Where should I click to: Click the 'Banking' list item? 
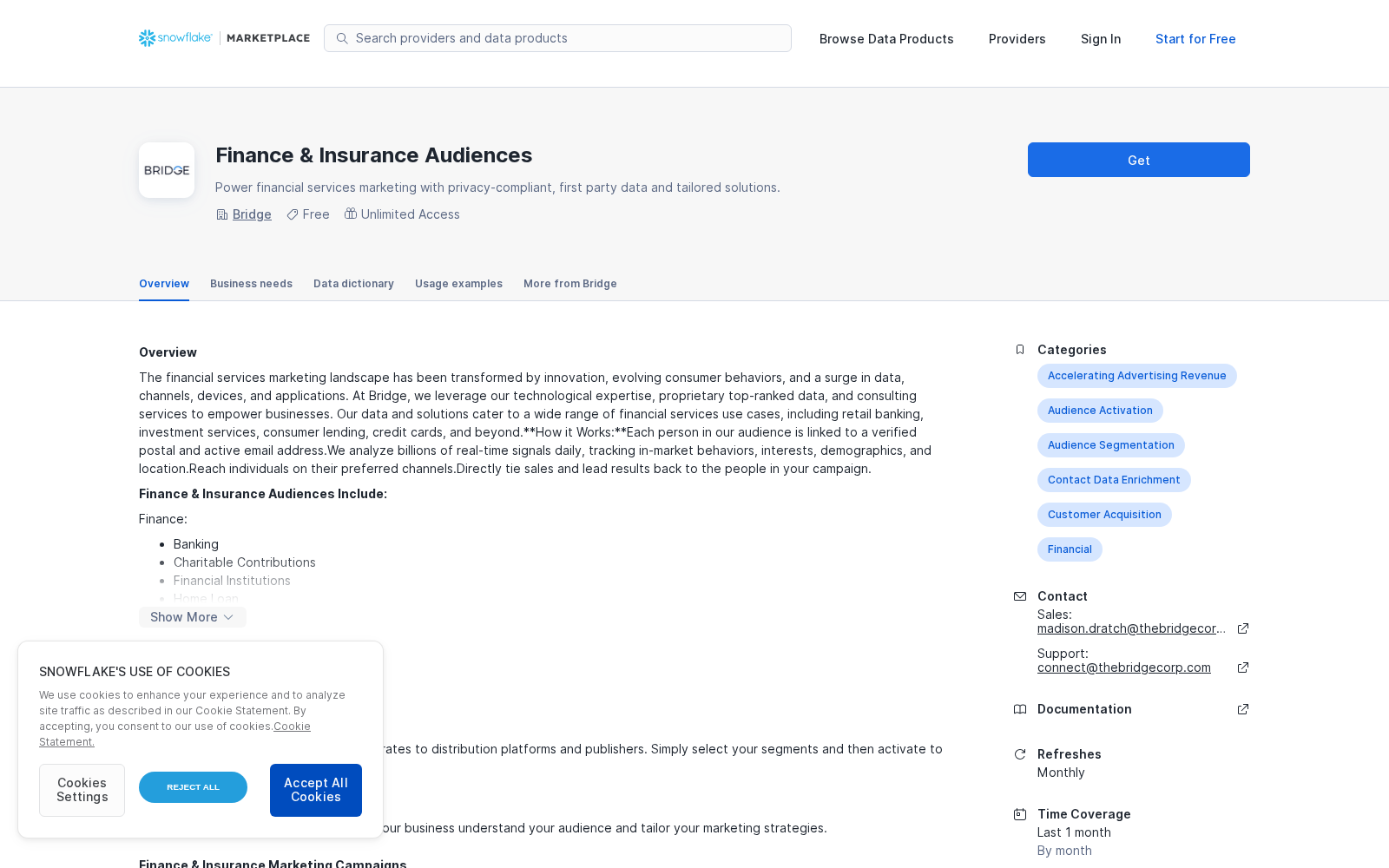196,544
